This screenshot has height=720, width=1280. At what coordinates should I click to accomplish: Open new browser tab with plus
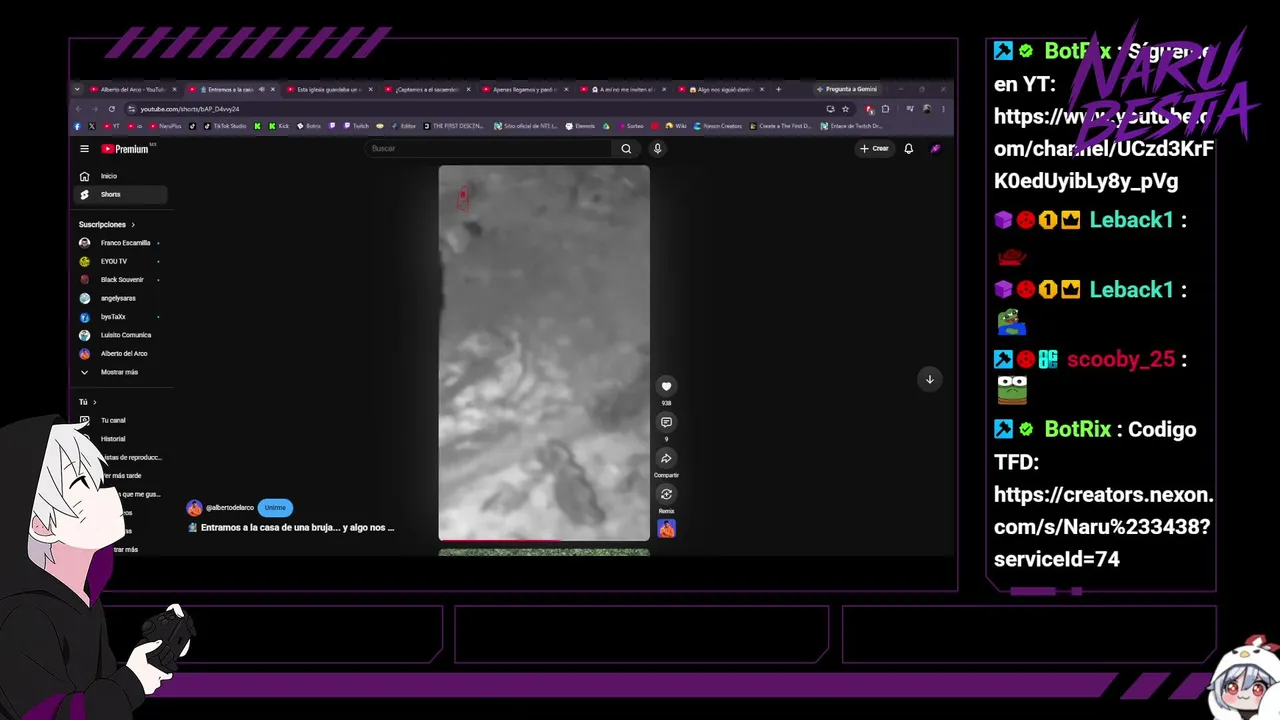(x=778, y=89)
